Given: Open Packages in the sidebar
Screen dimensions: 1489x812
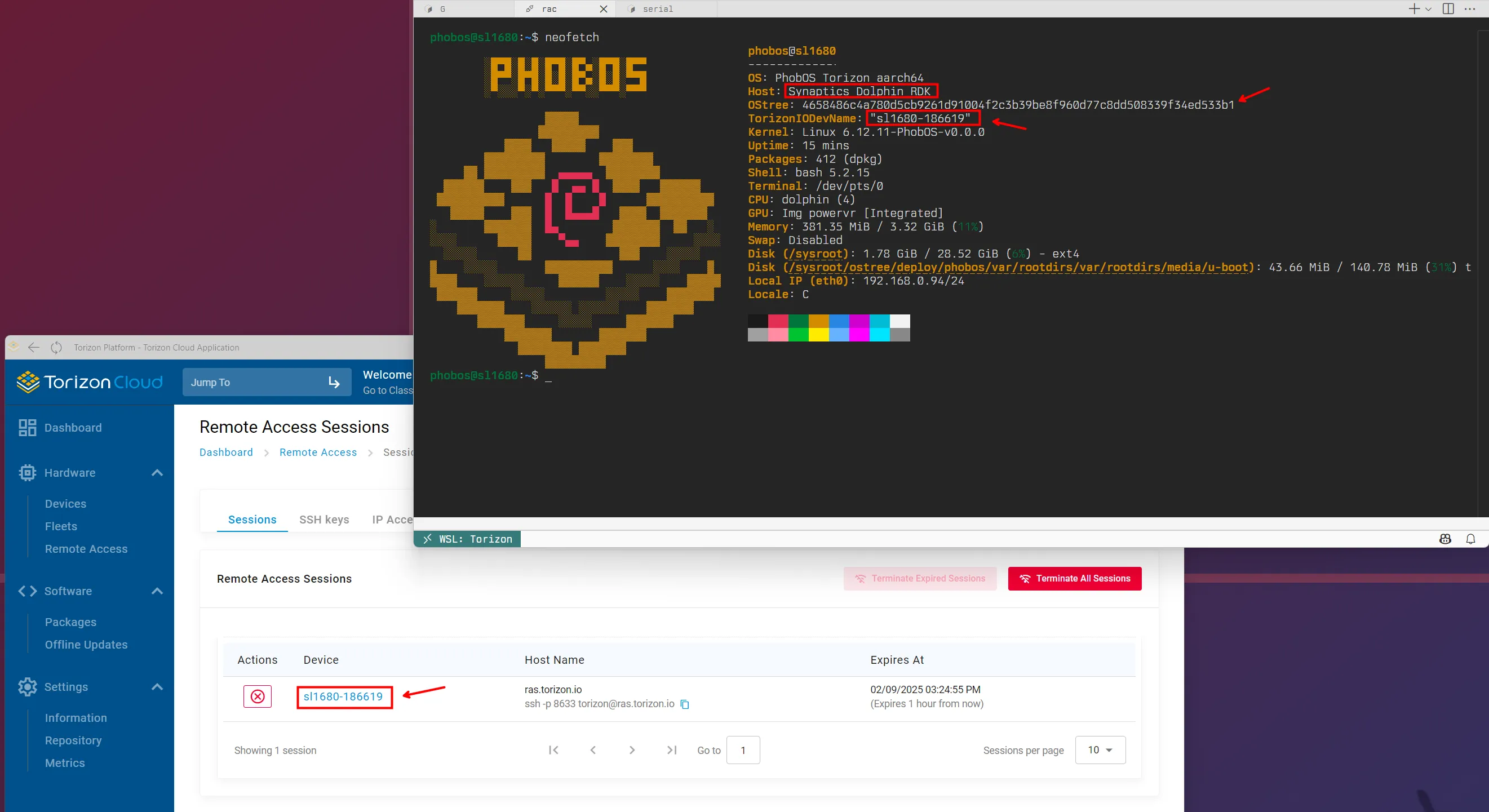Looking at the screenshot, I should [x=70, y=622].
